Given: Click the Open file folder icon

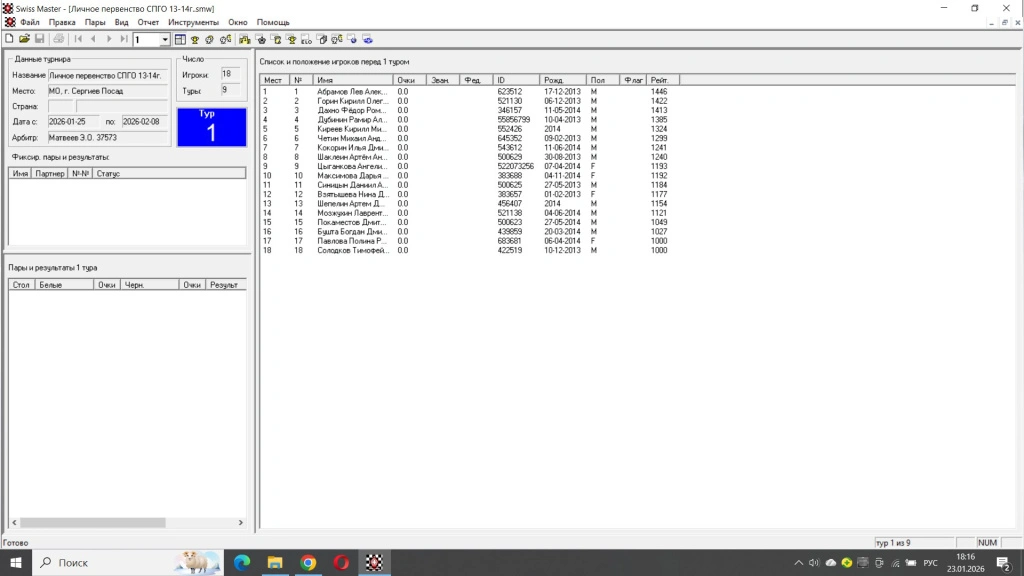Looking at the screenshot, I should tap(24, 39).
